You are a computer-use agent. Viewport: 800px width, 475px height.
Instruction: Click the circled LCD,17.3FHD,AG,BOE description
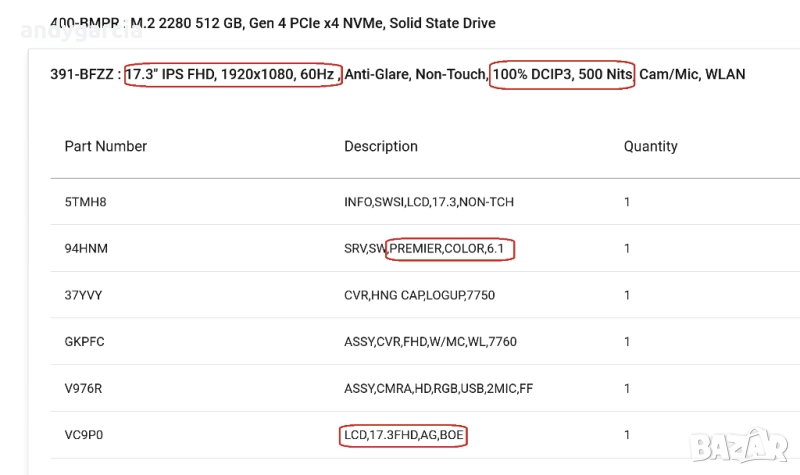[403, 435]
